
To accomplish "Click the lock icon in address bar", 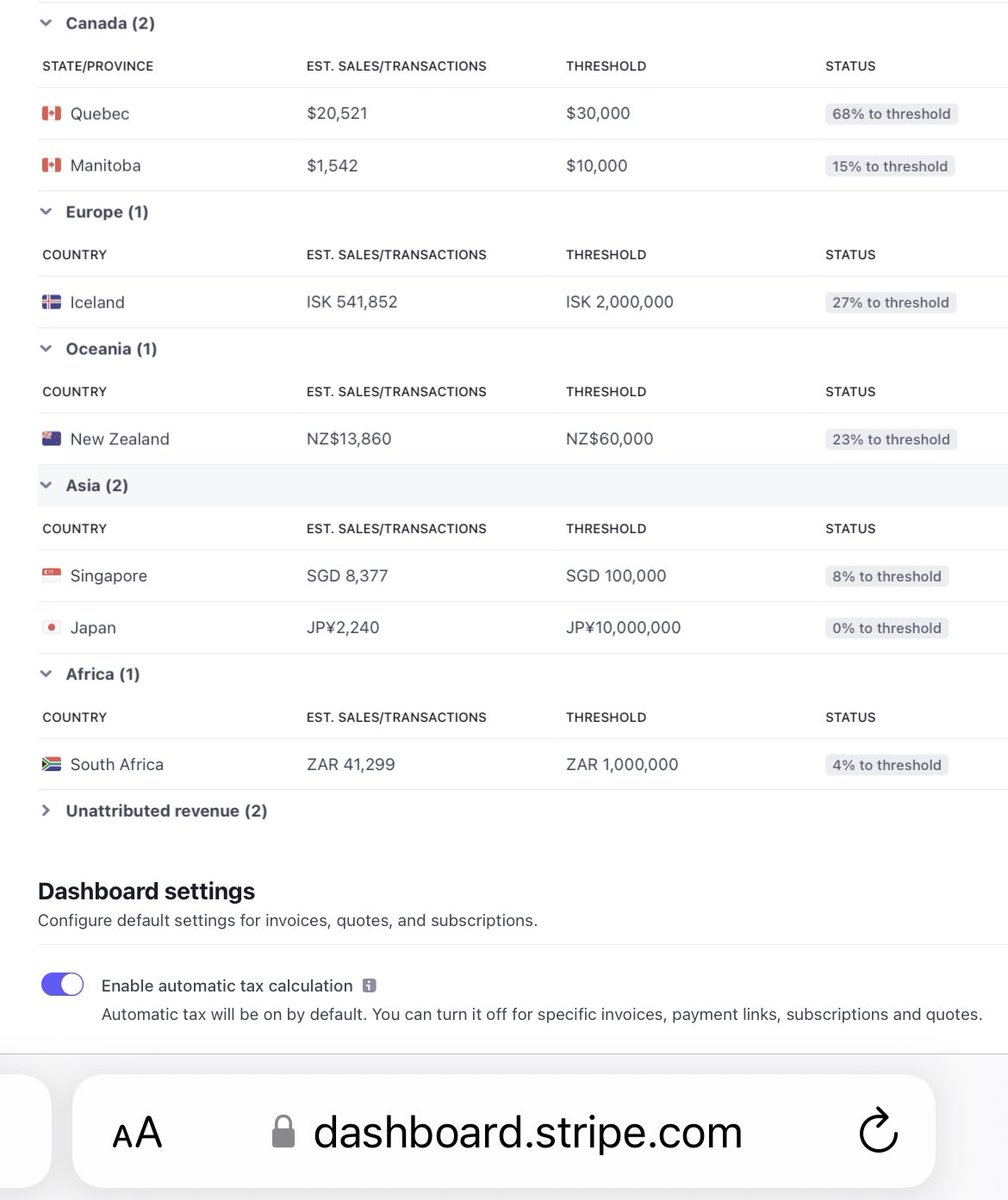I will click(284, 1133).
